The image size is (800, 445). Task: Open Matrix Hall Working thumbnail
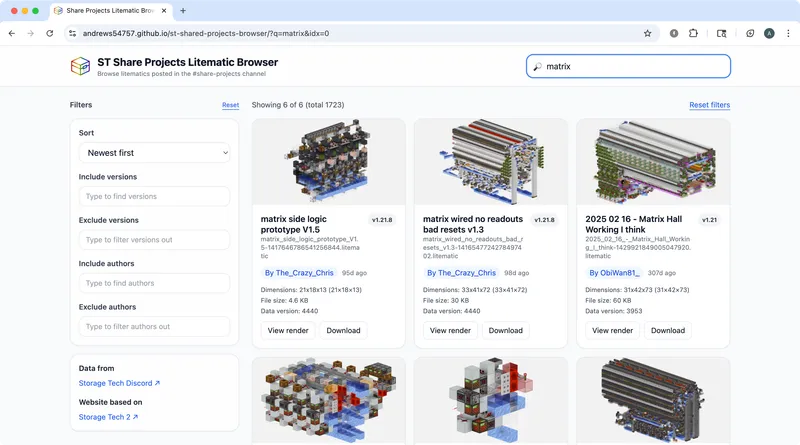tap(653, 162)
